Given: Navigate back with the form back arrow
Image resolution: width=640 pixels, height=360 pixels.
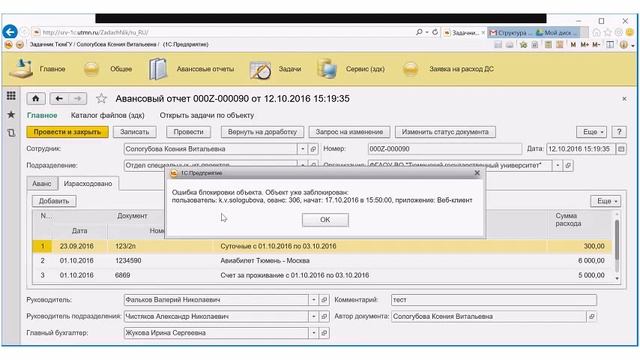Looking at the screenshot, I should pos(59,98).
